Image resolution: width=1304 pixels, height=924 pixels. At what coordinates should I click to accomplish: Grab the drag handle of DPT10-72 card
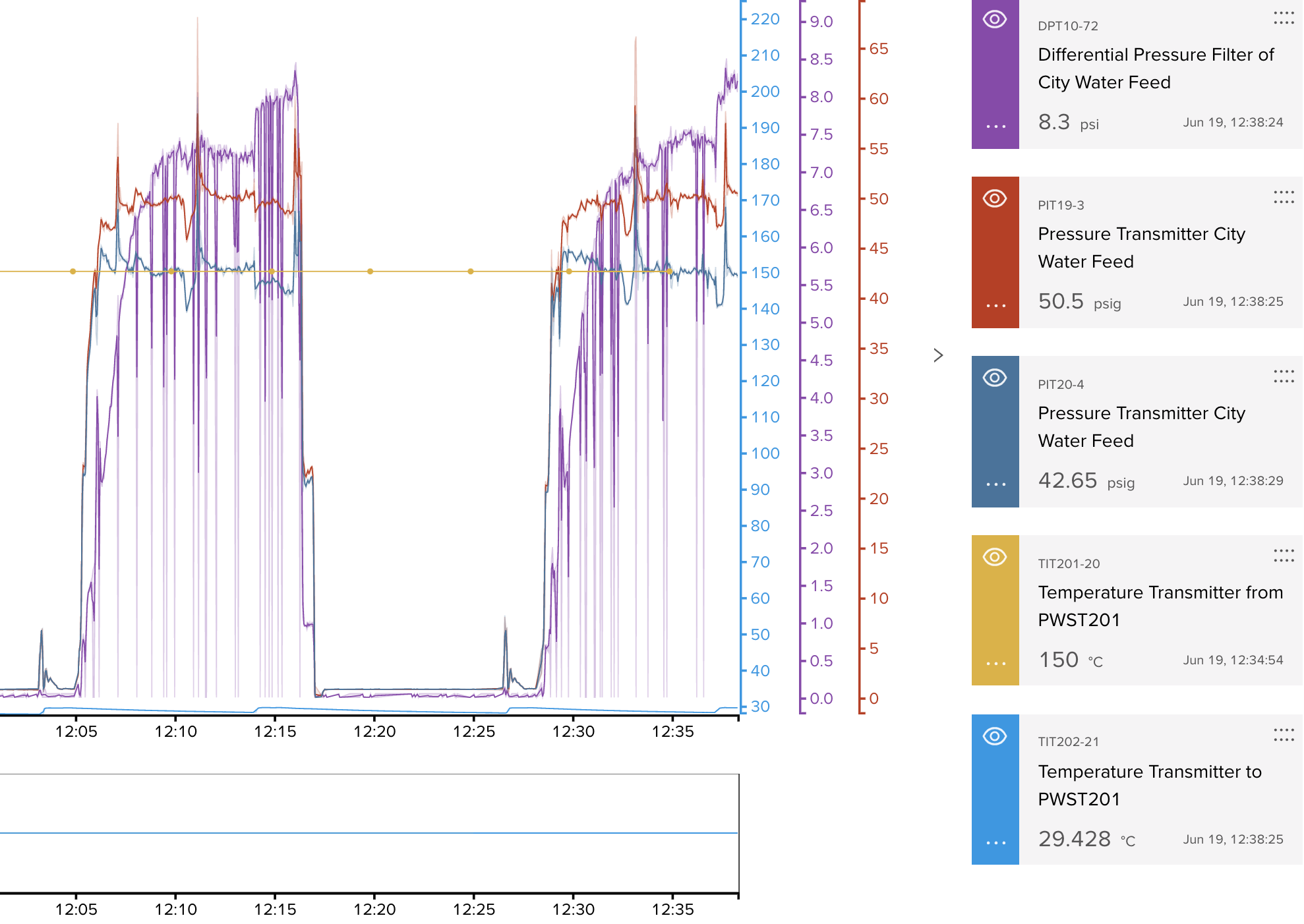(x=1284, y=18)
